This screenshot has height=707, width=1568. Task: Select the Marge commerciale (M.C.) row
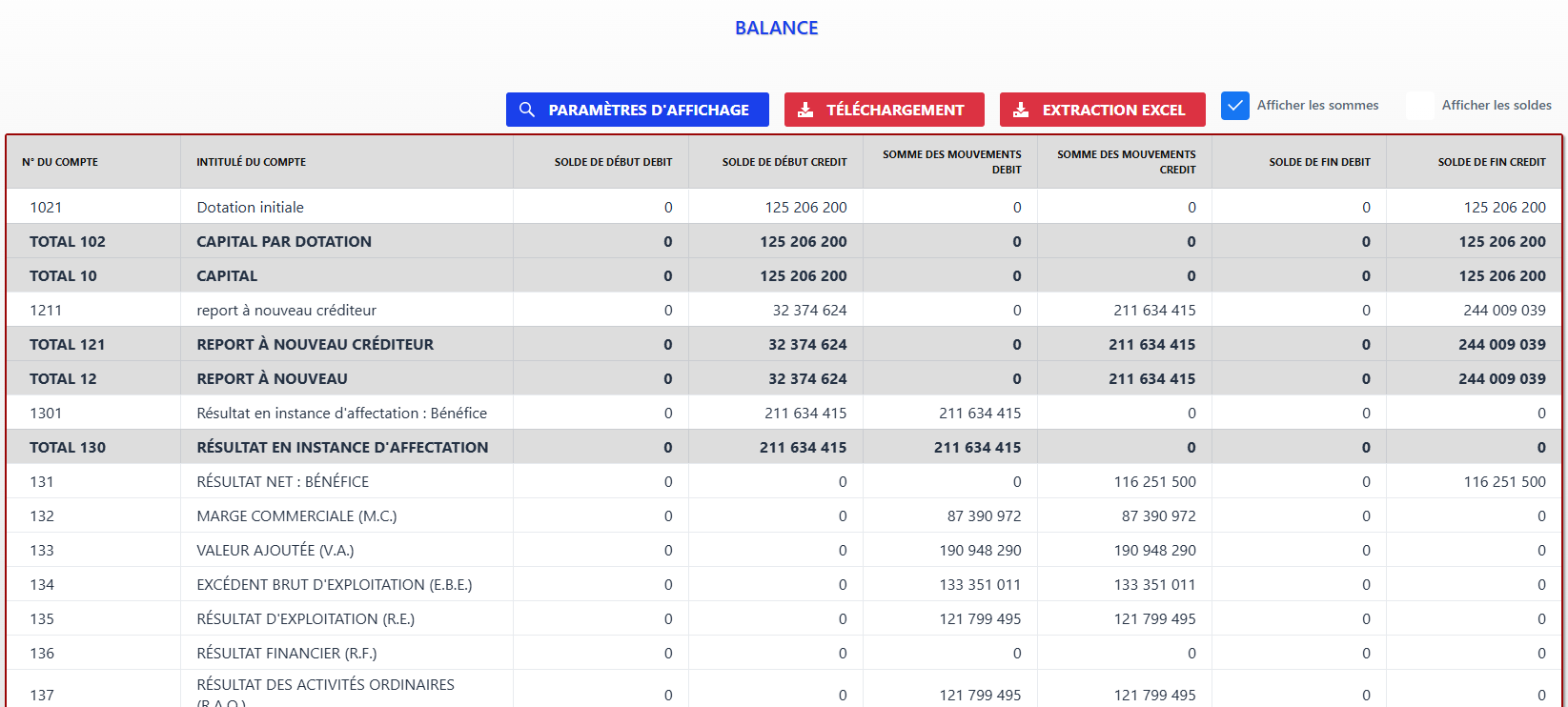(x=296, y=515)
